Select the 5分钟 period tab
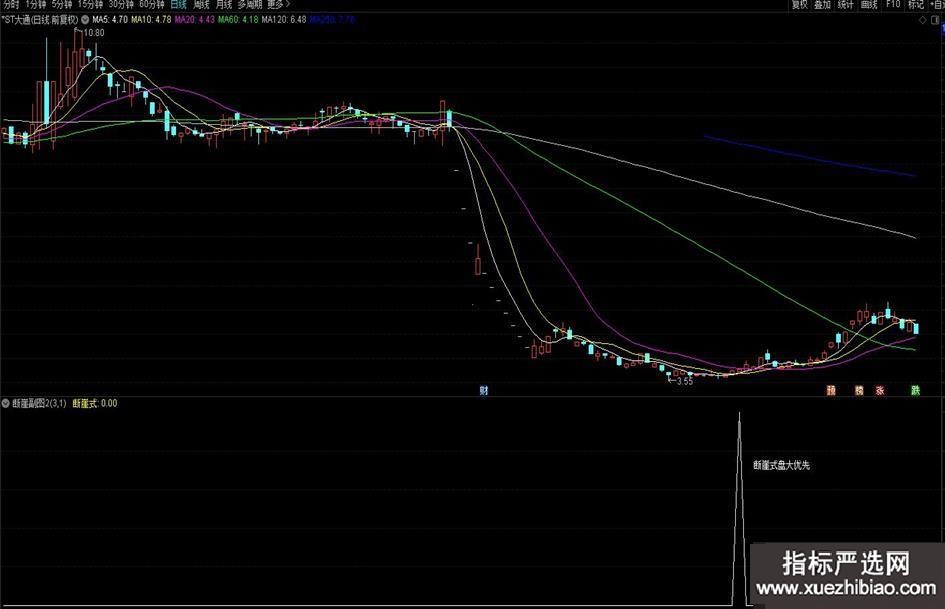The height and width of the screenshot is (609, 945). [x=62, y=4]
